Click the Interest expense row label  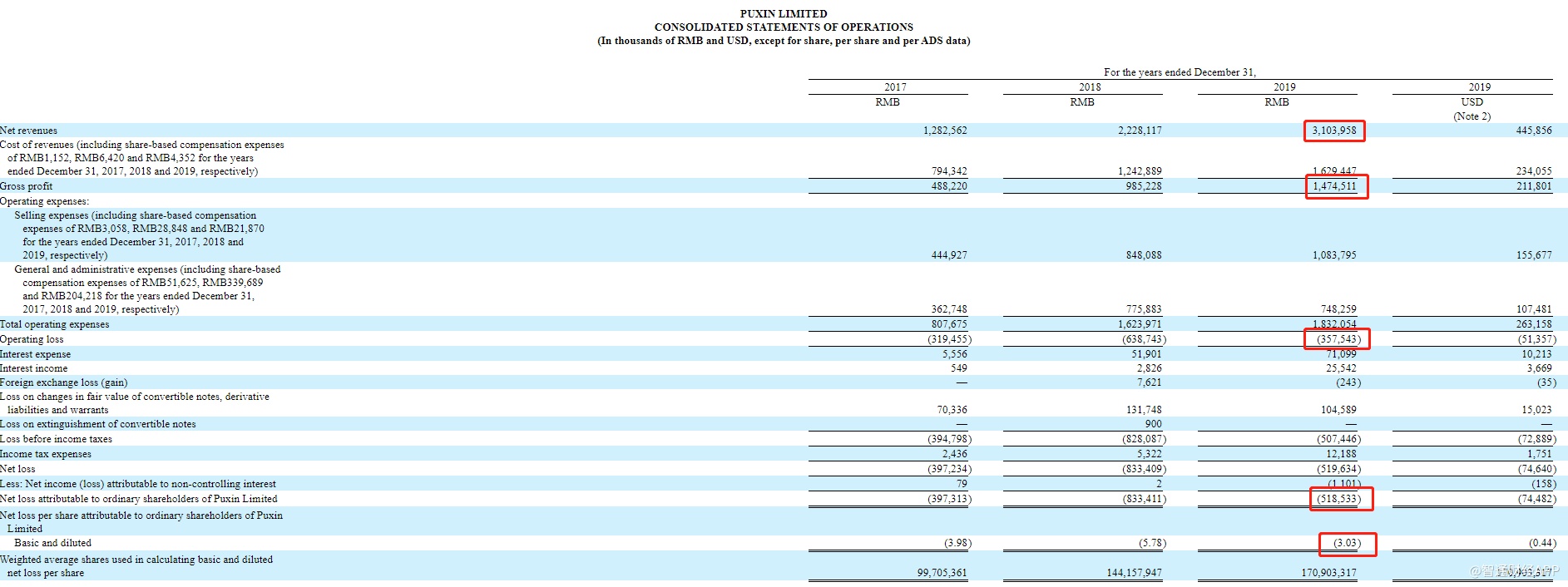pyautogui.click(x=35, y=354)
